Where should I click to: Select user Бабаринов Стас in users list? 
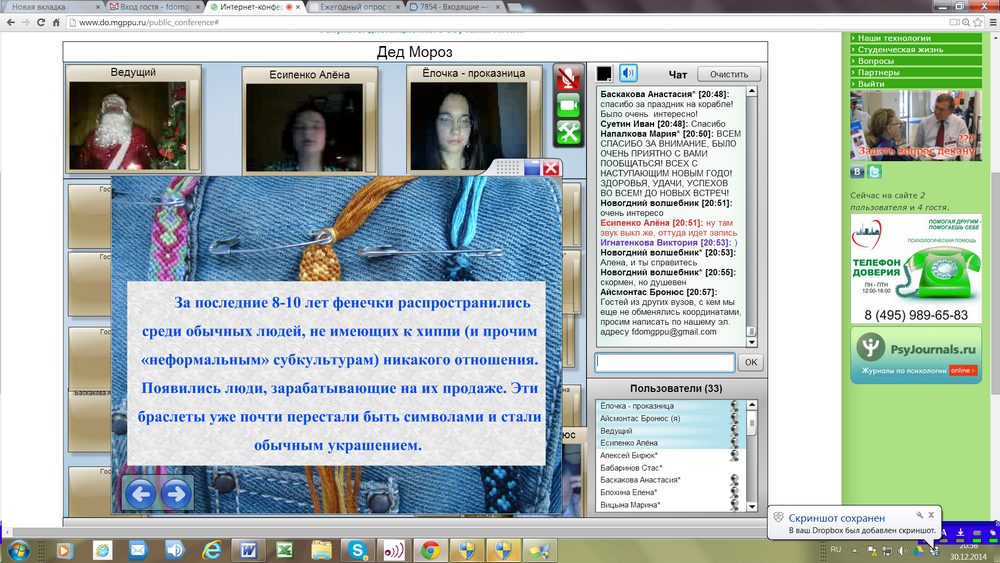(x=668, y=467)
